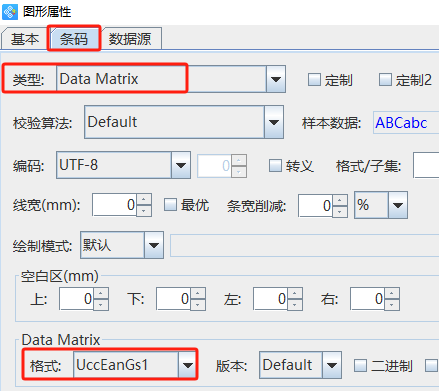The height and width of the screenshot is (391, 439).
Task: Enable the 定制 checkbox
Action: (314, 80)
